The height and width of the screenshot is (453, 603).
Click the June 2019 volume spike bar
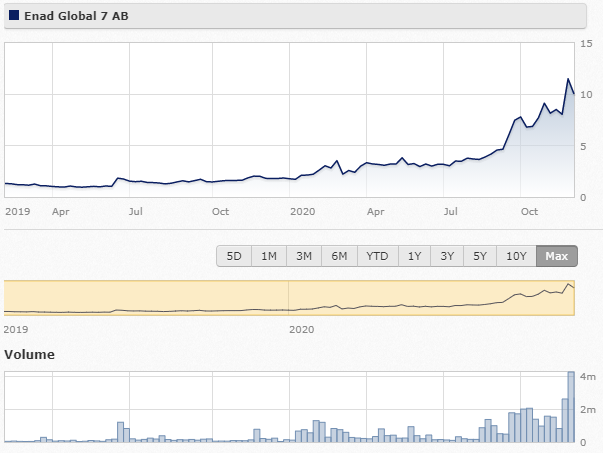(x=120, y=432)
